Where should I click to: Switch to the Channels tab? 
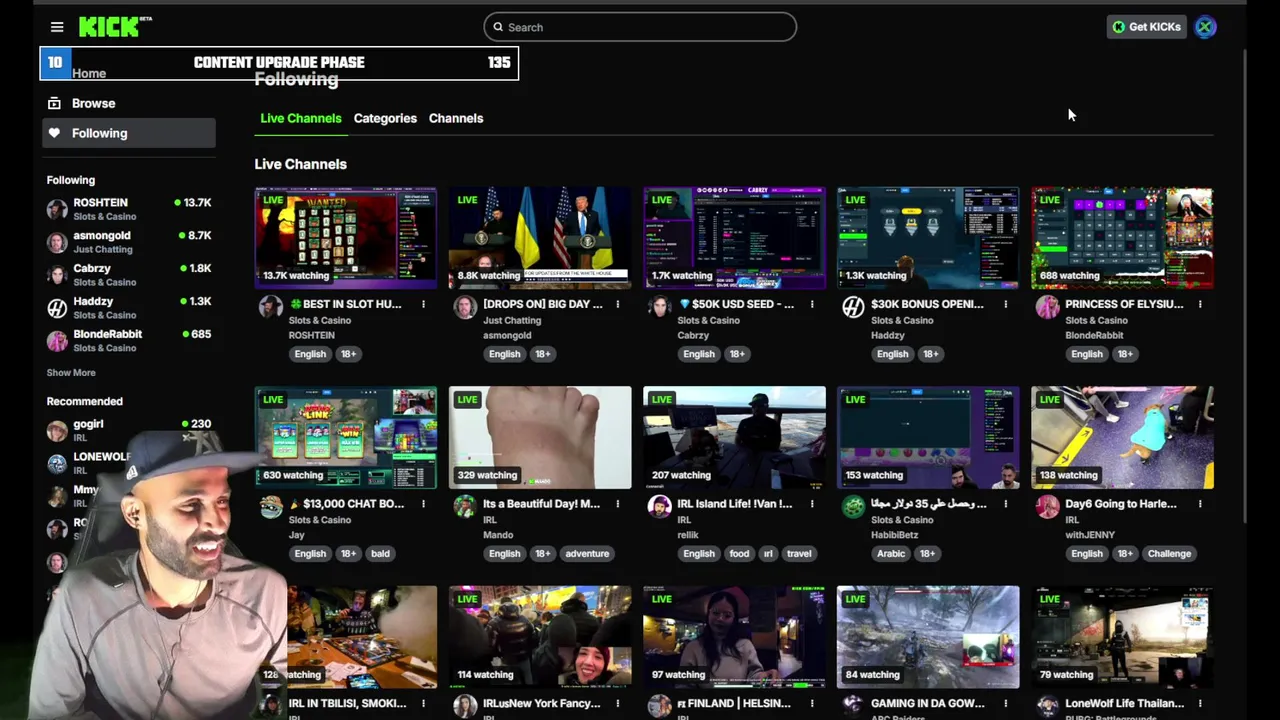click(x=456, y=118)
